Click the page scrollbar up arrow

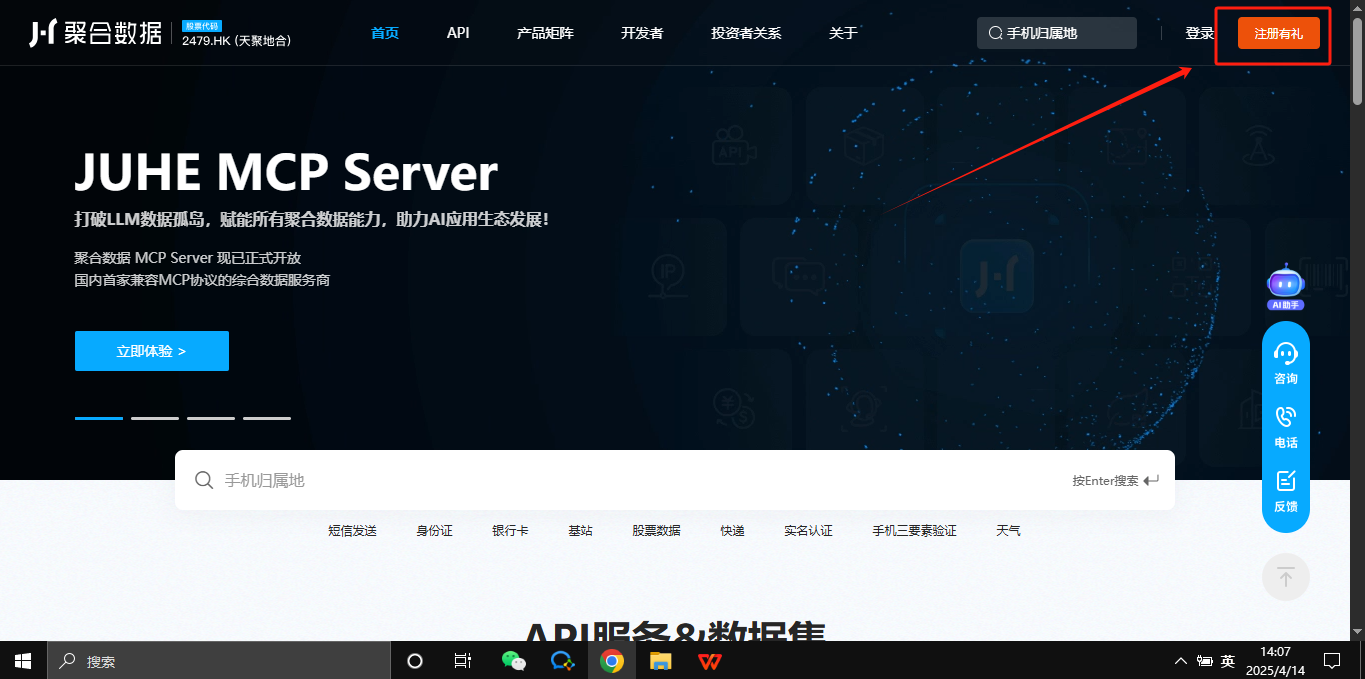coord(1357,8)
